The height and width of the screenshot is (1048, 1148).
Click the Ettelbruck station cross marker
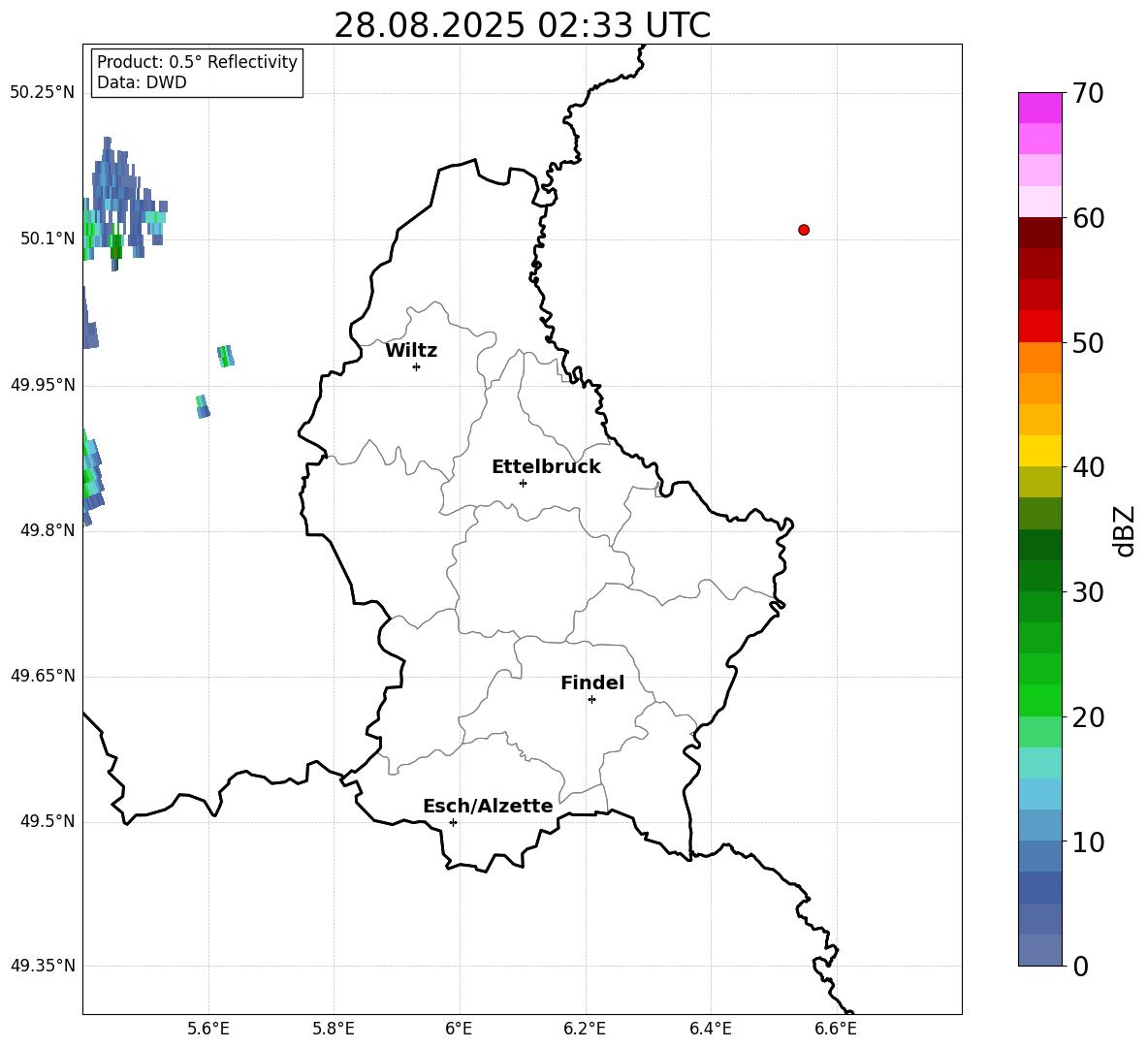click(x=523, y=483)
